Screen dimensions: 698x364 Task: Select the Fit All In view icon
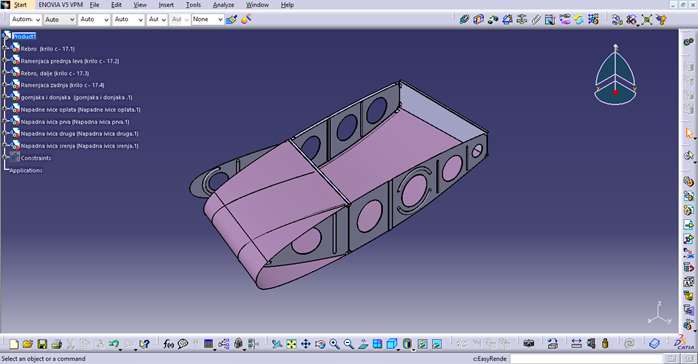click(291, 344)
